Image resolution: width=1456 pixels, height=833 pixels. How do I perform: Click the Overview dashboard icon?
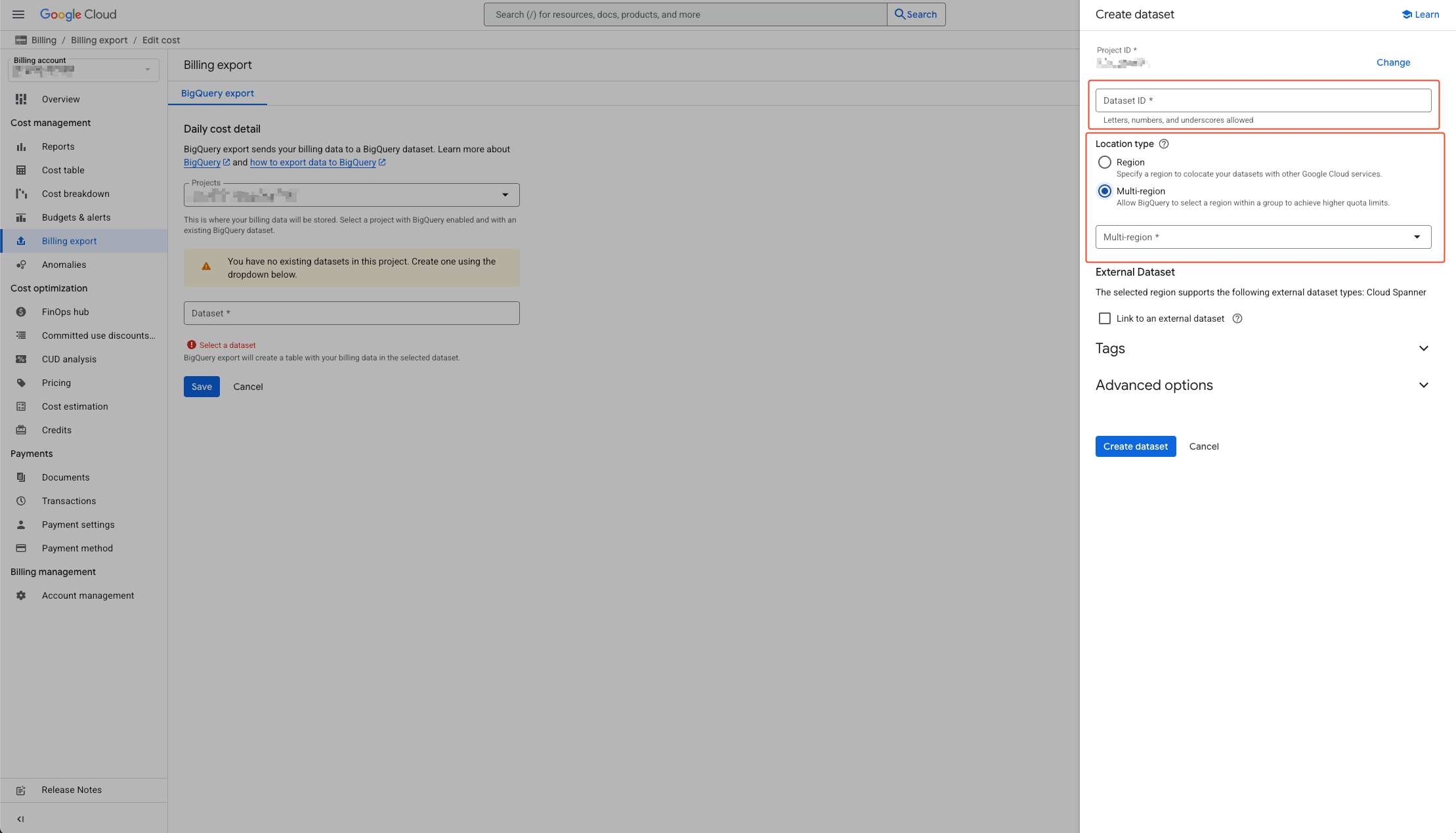[21, 99]
